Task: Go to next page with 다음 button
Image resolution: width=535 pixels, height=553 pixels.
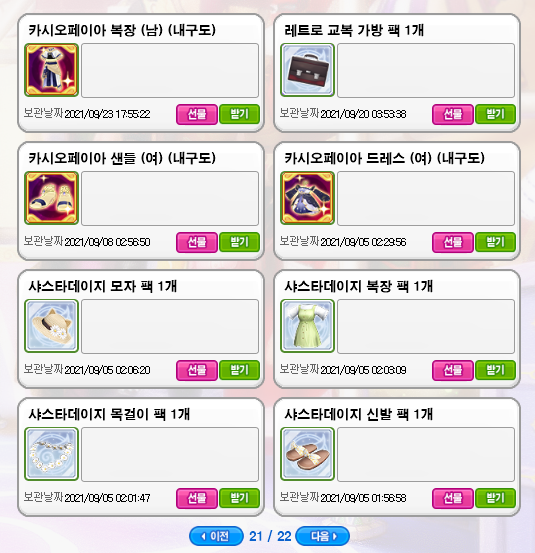Action: tap(322, 536)
